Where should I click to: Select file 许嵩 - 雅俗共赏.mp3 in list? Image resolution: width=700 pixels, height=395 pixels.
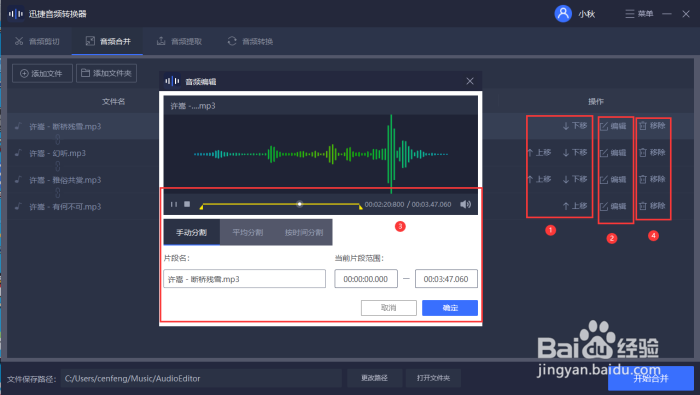click(x=65, y=180)
